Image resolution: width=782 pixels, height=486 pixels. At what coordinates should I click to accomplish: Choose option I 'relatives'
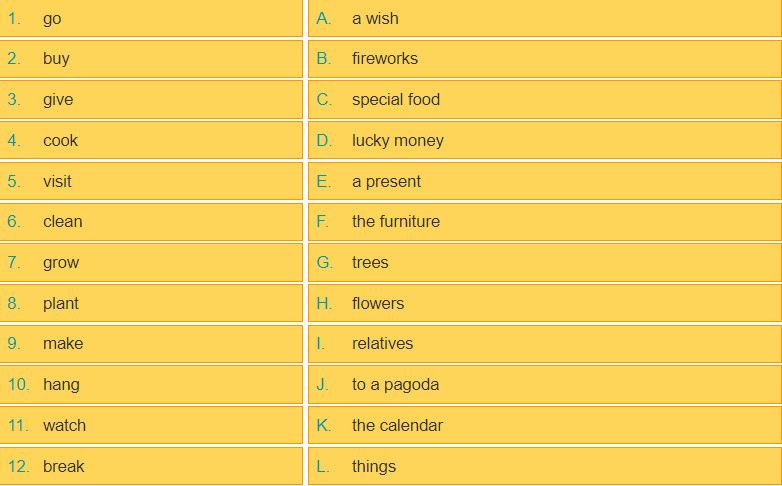[545, 344]
